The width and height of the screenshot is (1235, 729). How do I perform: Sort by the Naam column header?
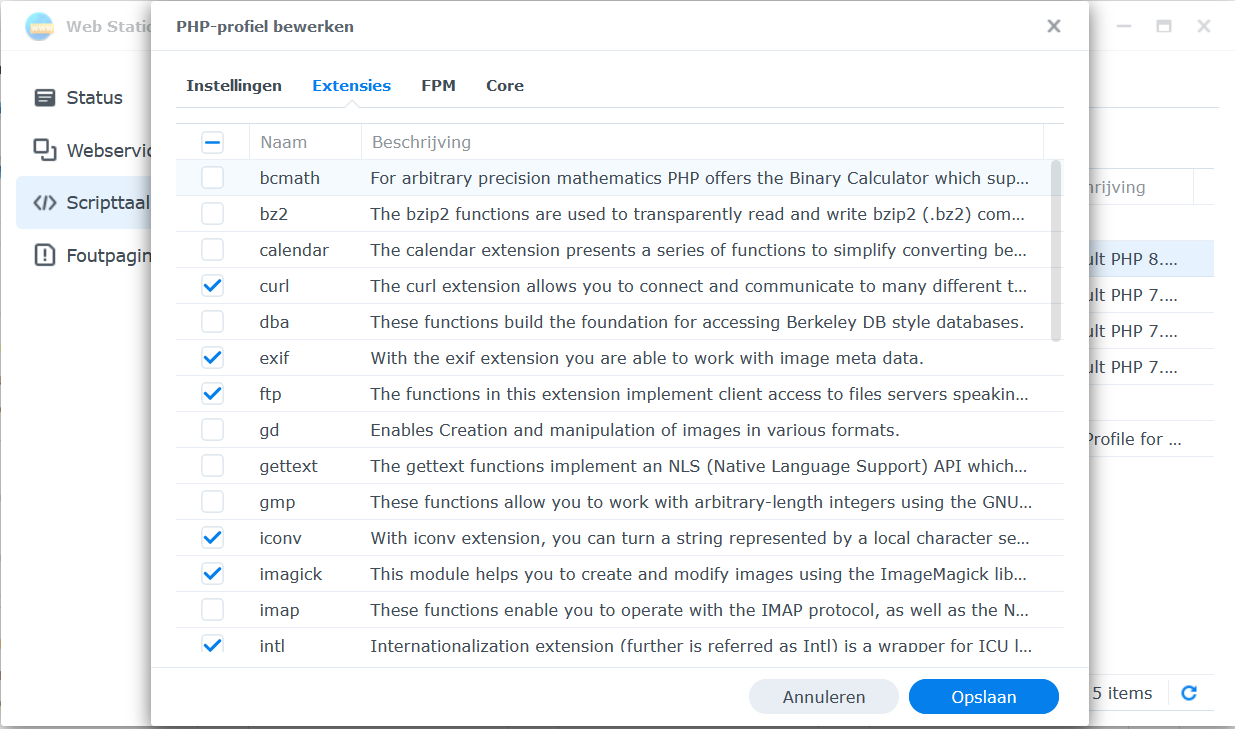[x=284, y=142]
